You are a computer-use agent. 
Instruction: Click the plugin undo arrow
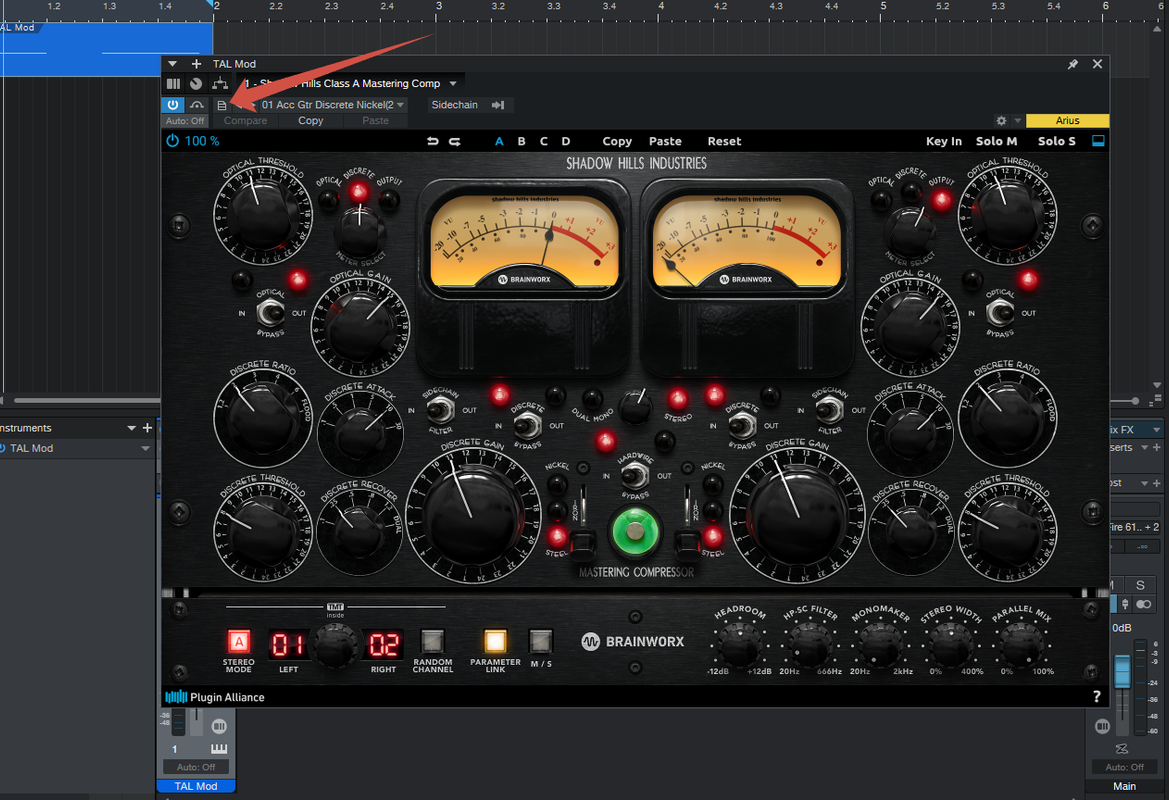click(x=432, y=141)
